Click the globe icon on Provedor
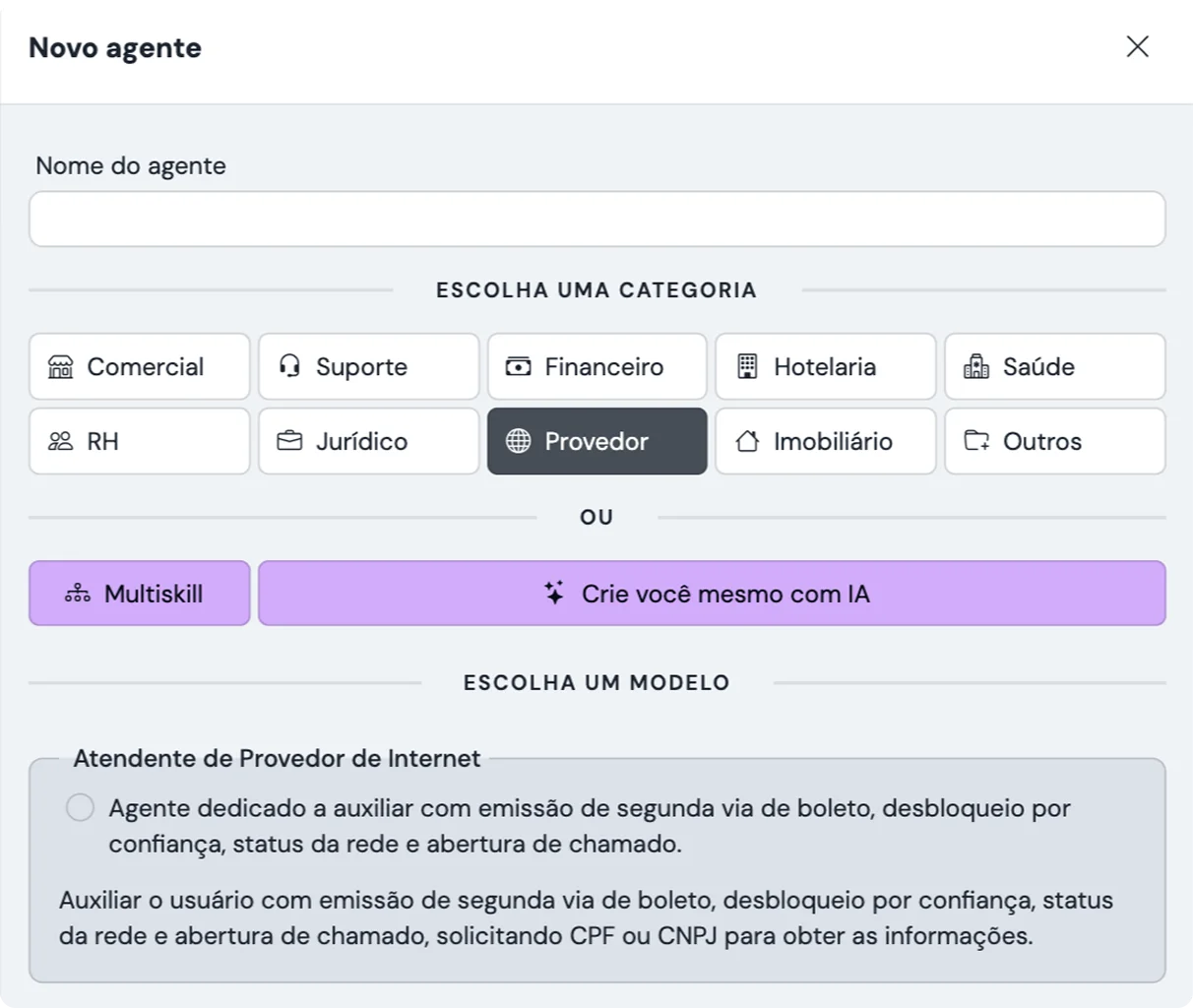 pyautogui.click(x=518, y=441)
